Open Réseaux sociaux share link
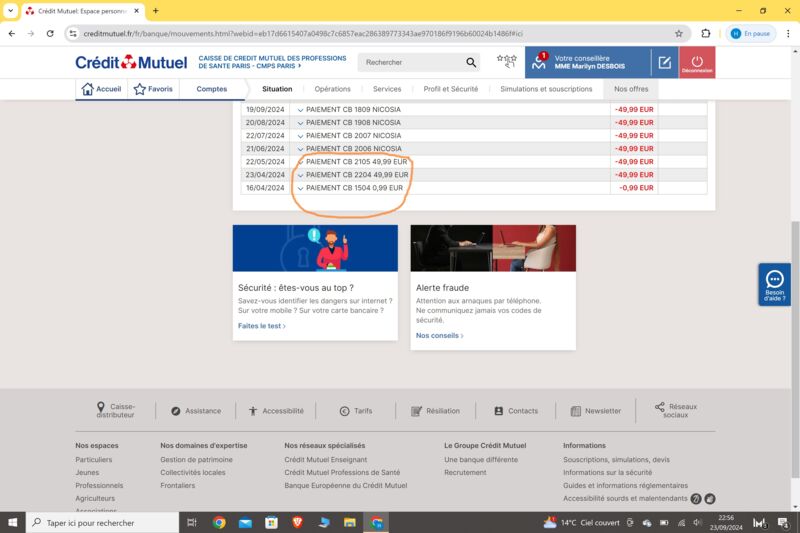800x533 pixels. coord(676,411)
